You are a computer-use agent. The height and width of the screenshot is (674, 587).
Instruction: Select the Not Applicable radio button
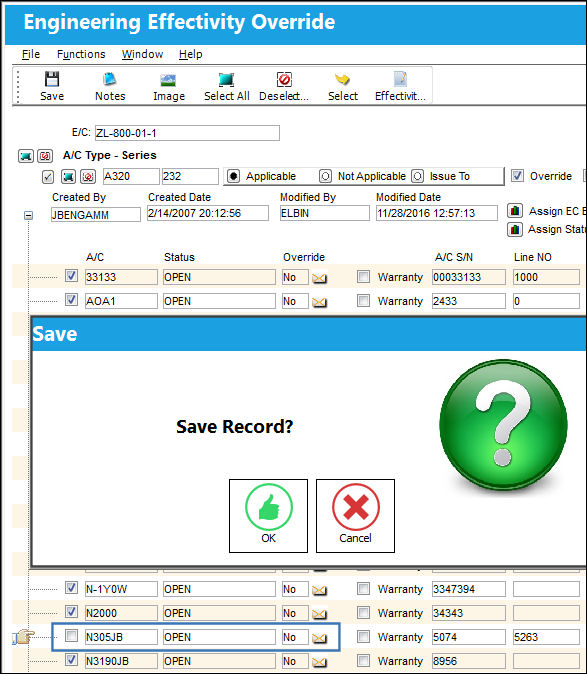tap(325, 176)
